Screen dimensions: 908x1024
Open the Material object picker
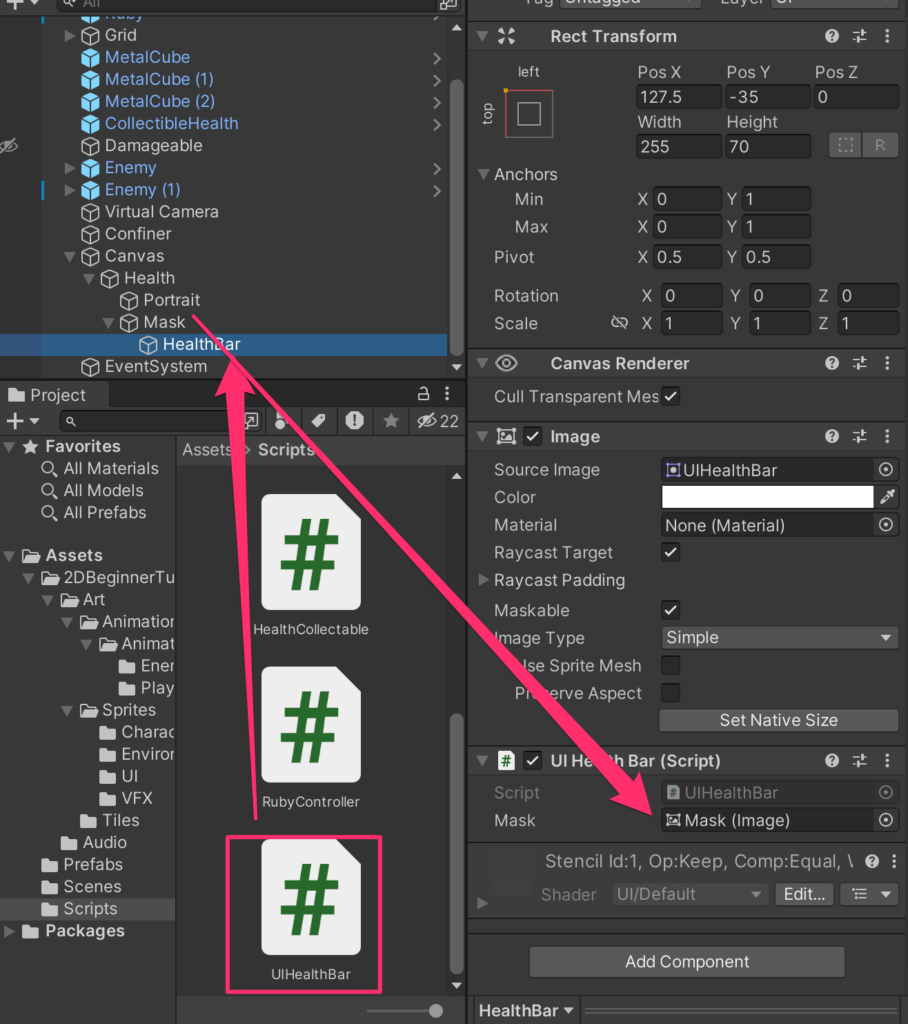pyautogui.click(x=886, y=524)
